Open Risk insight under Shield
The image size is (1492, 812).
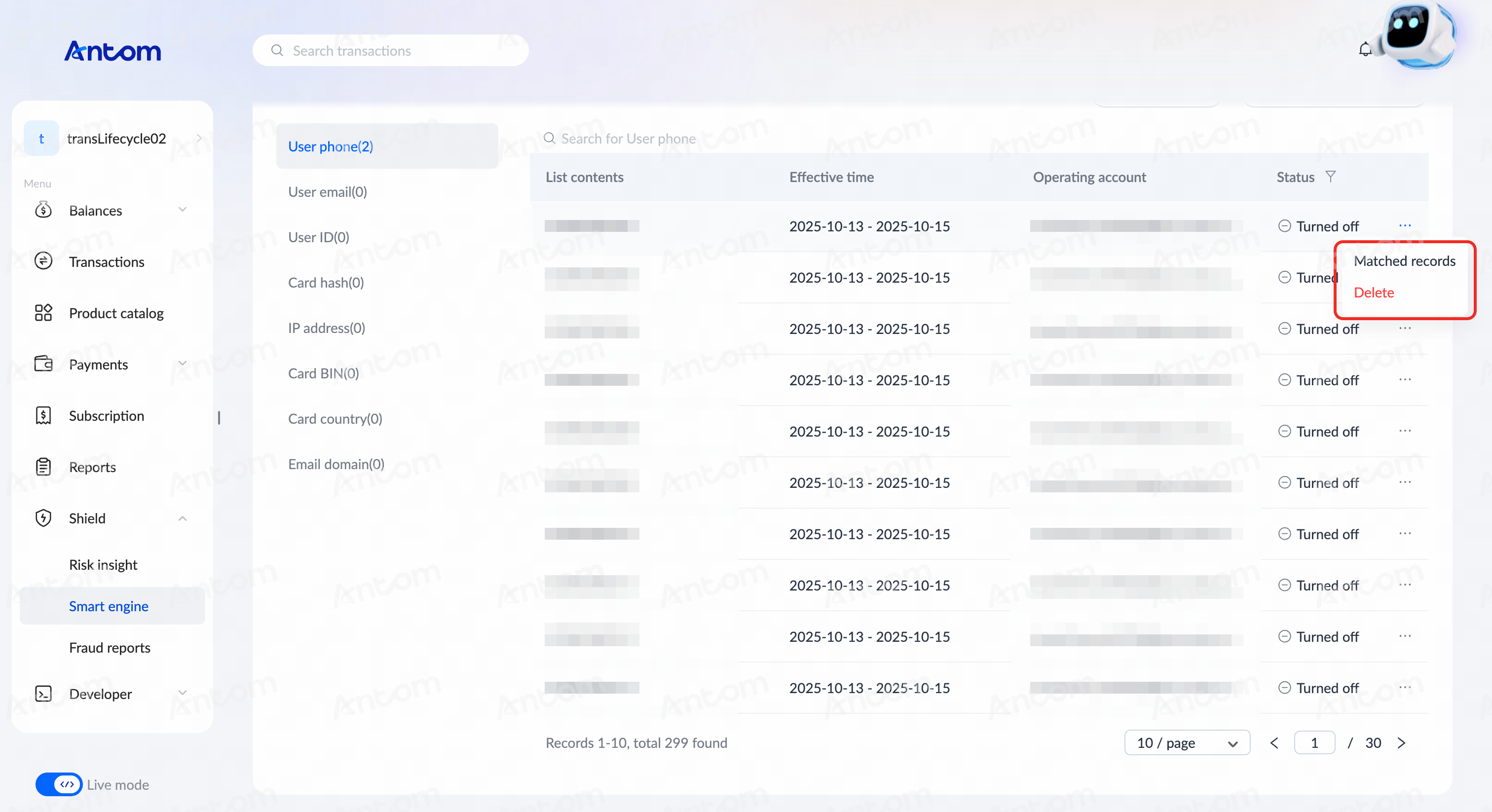(103, 565)
